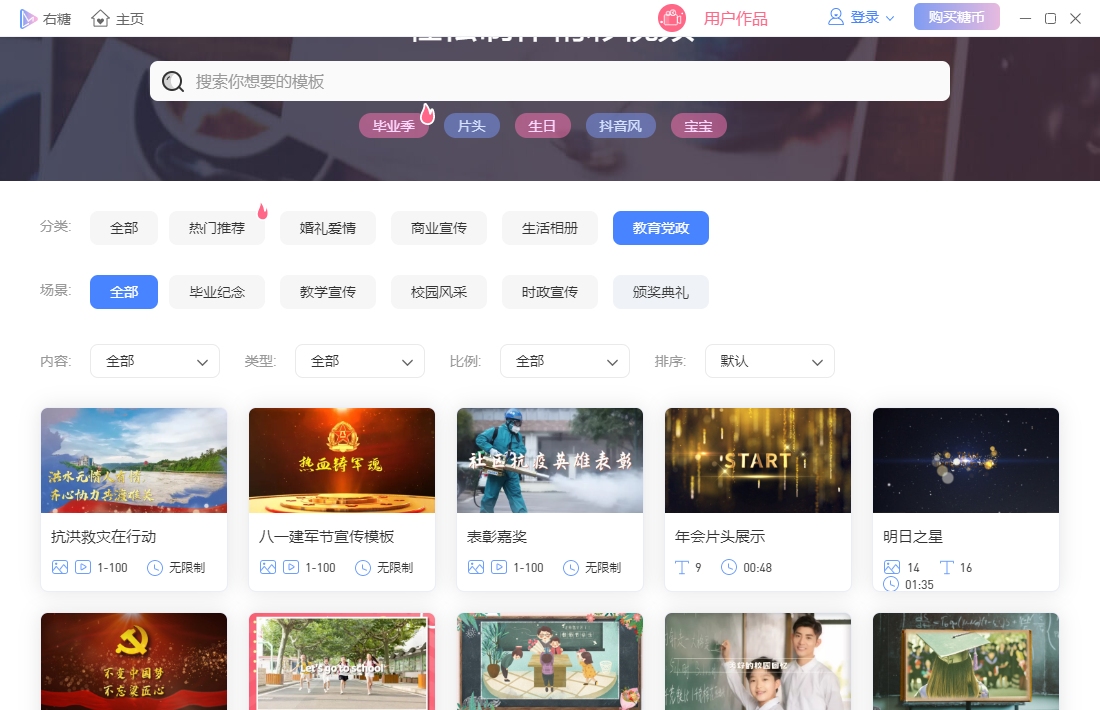Switch to the 商业宣传 category tab
The width and height of the screenshot is (1100, 710).
pos(439,228)
